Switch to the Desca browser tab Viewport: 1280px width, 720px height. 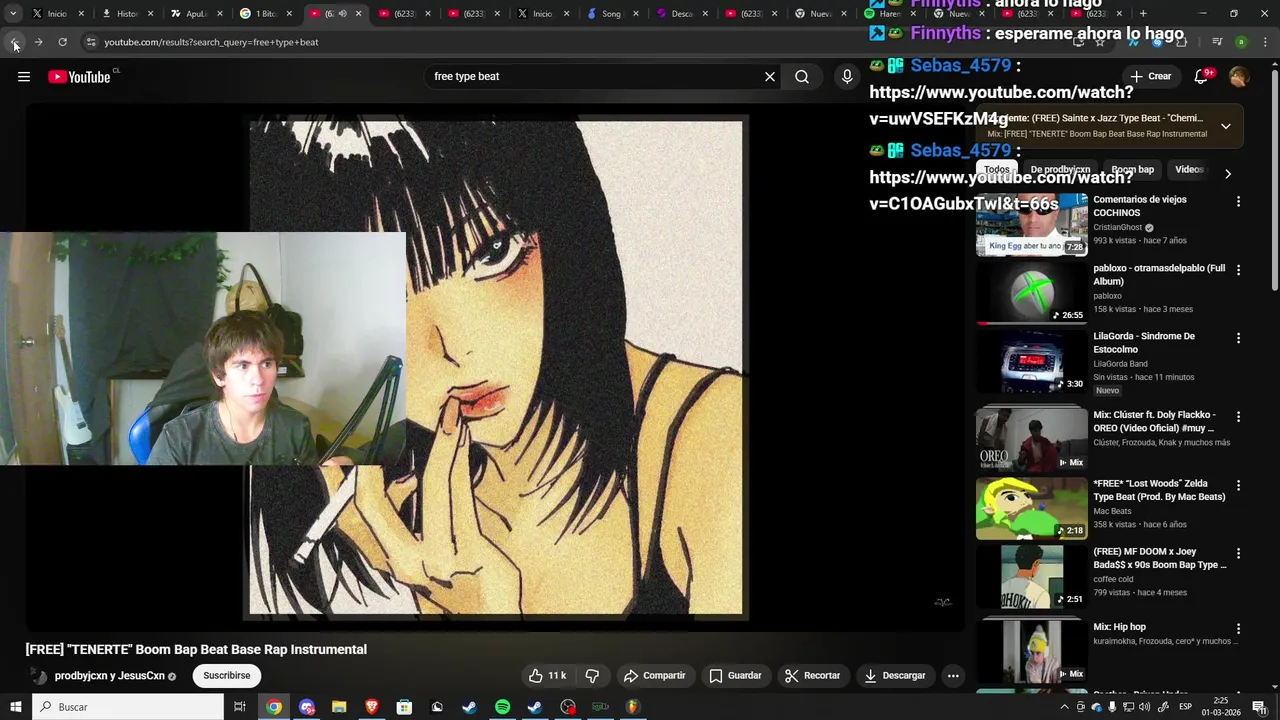681,14
